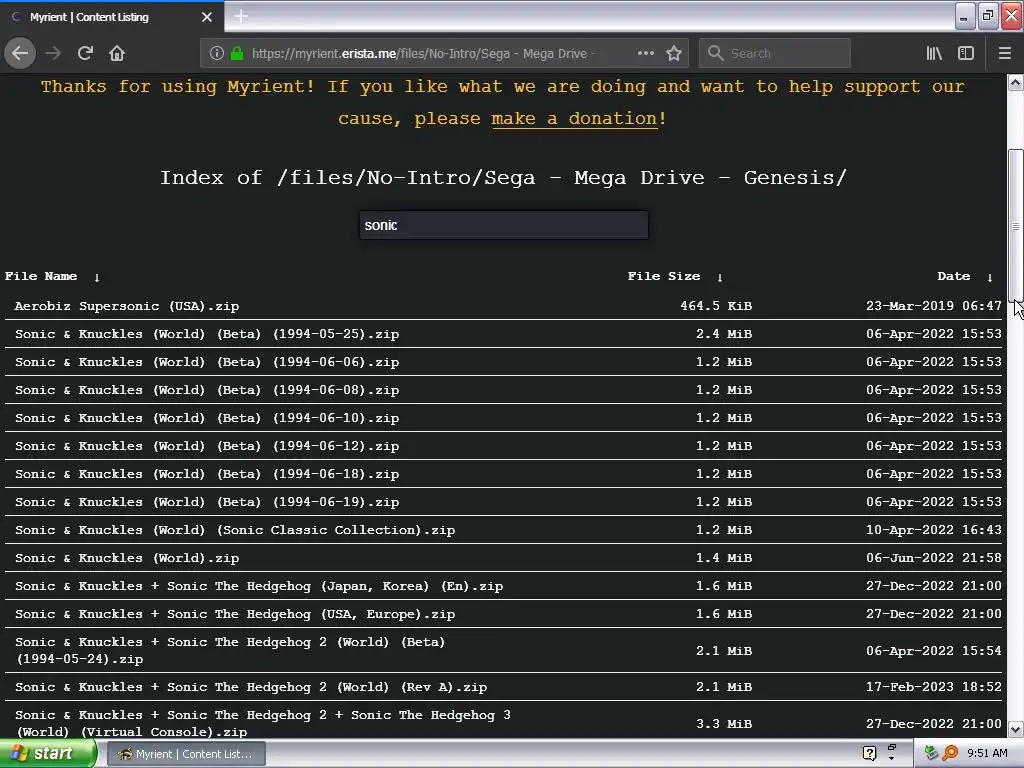Open Aerobiz Supersonic (USA).zip
Viewport: 1024px width, 768px height.
(127, 306)
